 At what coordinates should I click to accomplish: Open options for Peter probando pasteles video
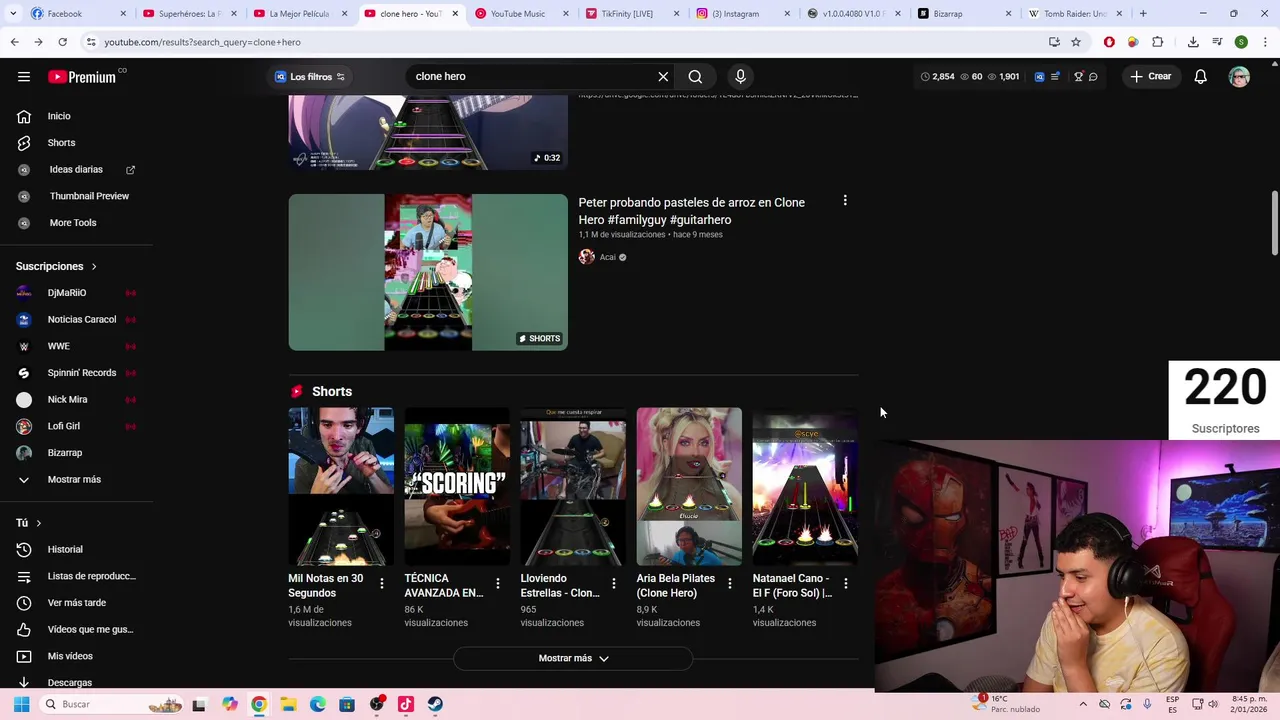[x=845, y=201]
